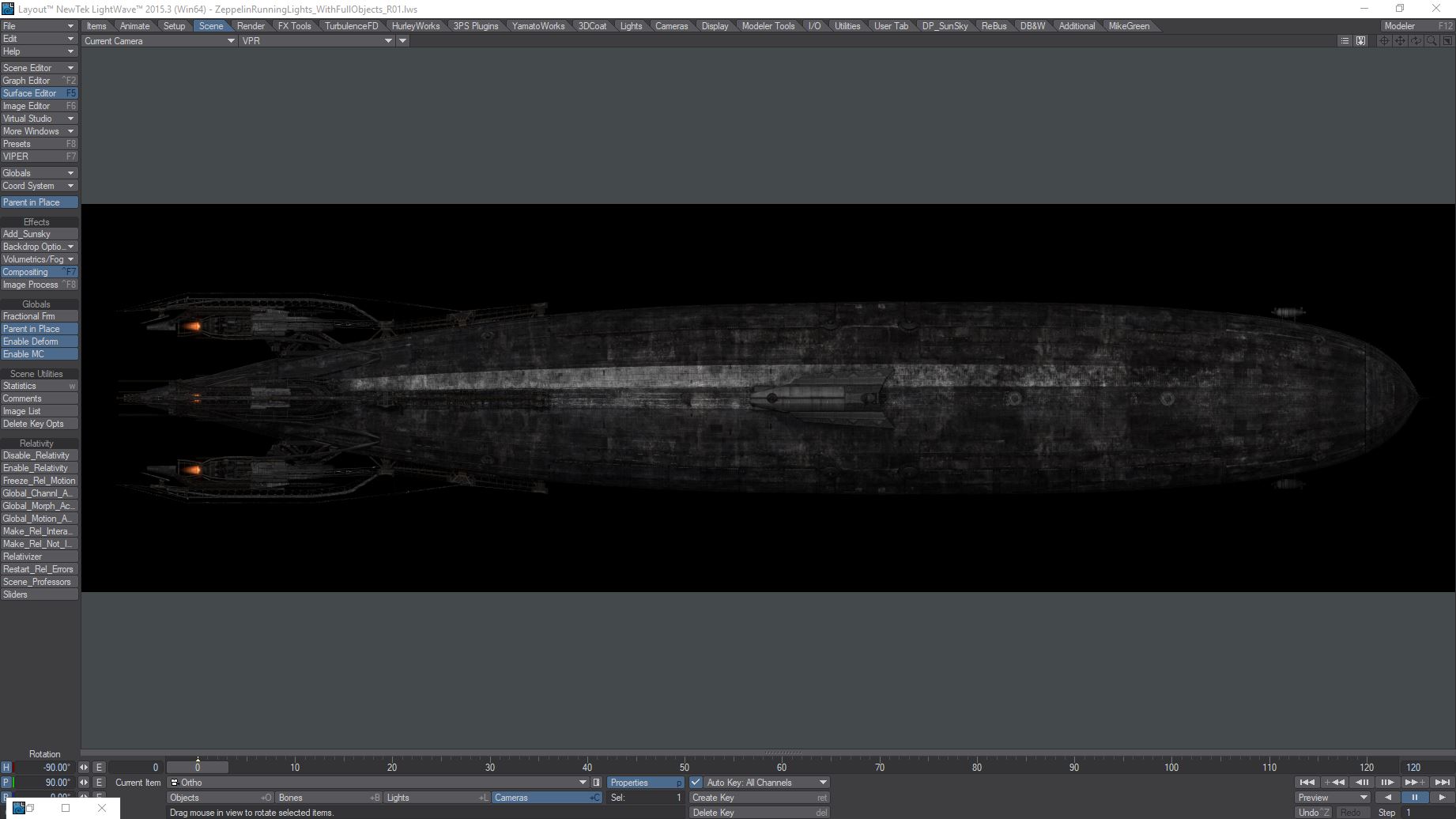This screenshot has width=1456, height=819.
Task: Go to the next keyframe
Action: click(1414, 783)
